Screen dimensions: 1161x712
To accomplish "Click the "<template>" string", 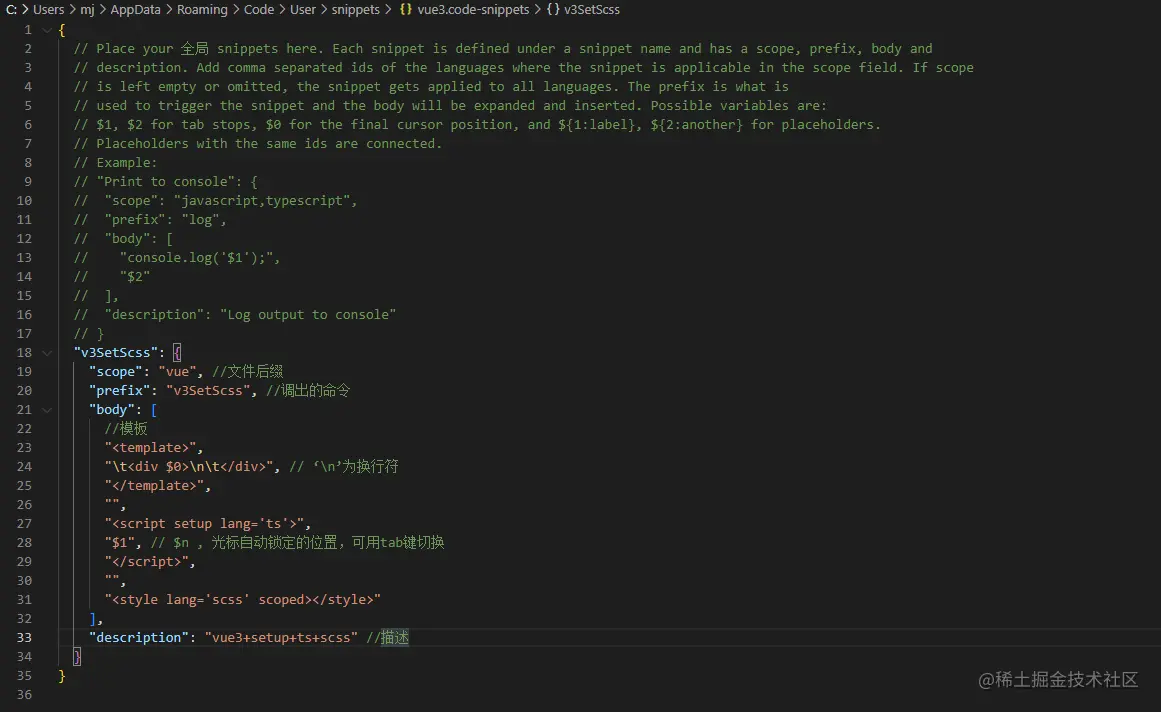I will 150,448.
